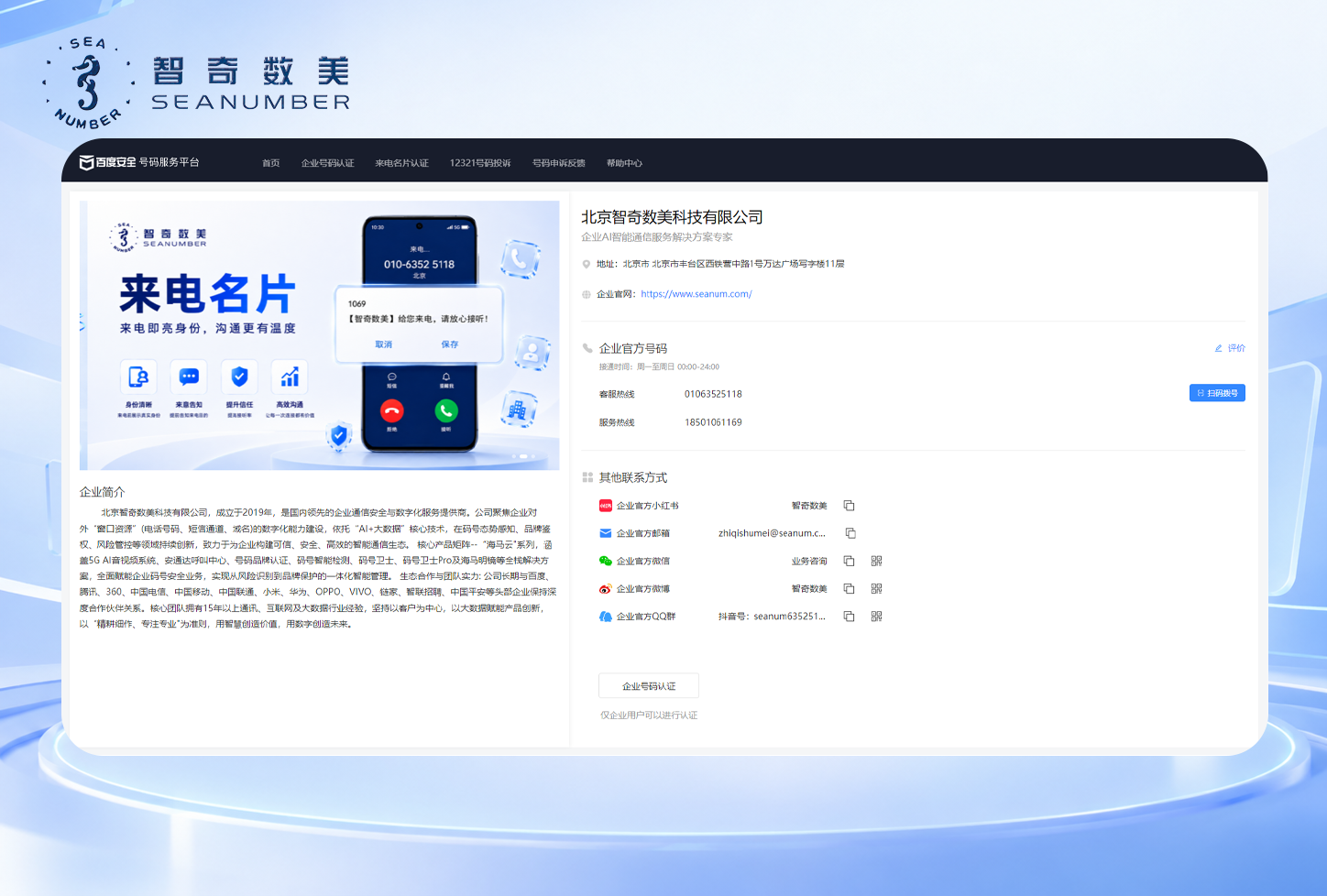Click the 业务咨询 WeChat value text

tap(809, 561)
